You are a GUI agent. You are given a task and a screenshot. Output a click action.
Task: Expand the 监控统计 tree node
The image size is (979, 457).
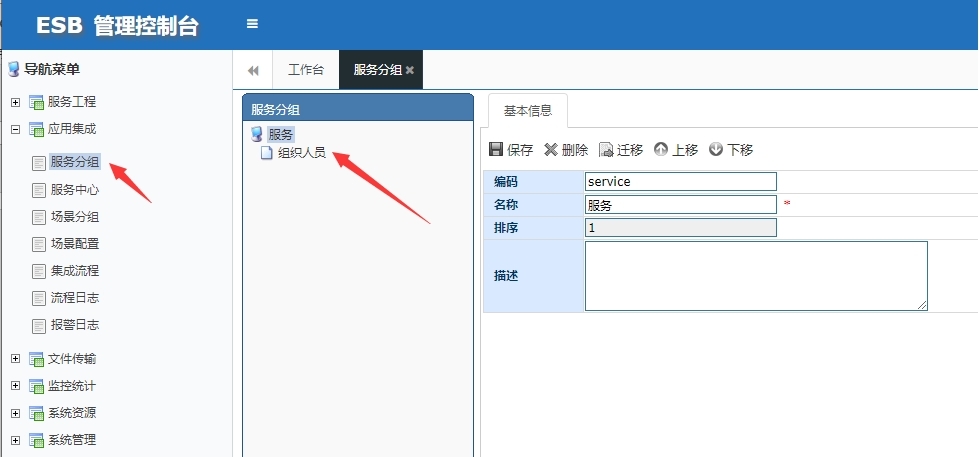click(x=16, y=386)
